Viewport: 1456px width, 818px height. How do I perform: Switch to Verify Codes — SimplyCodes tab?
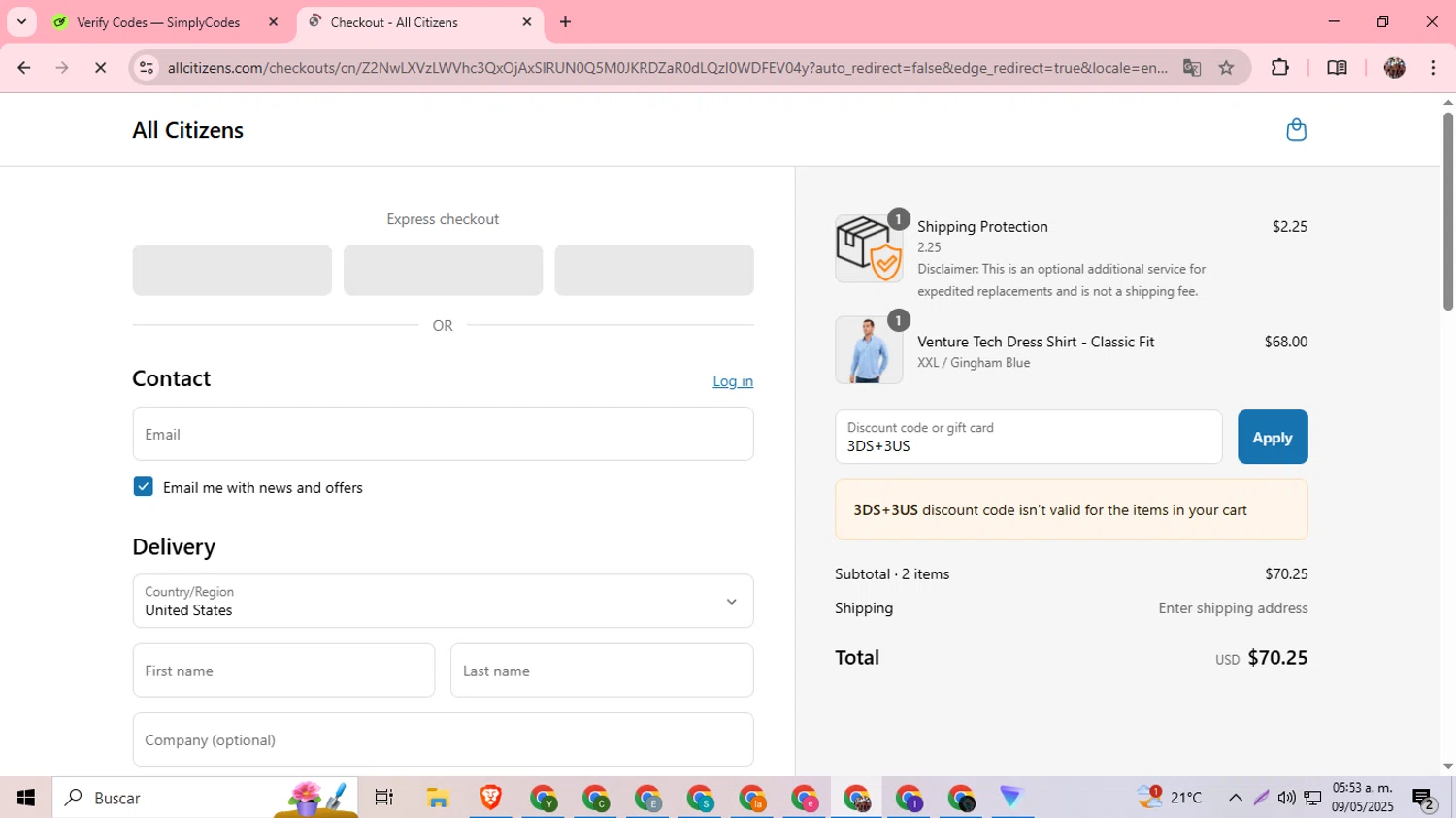coord(158,22)
